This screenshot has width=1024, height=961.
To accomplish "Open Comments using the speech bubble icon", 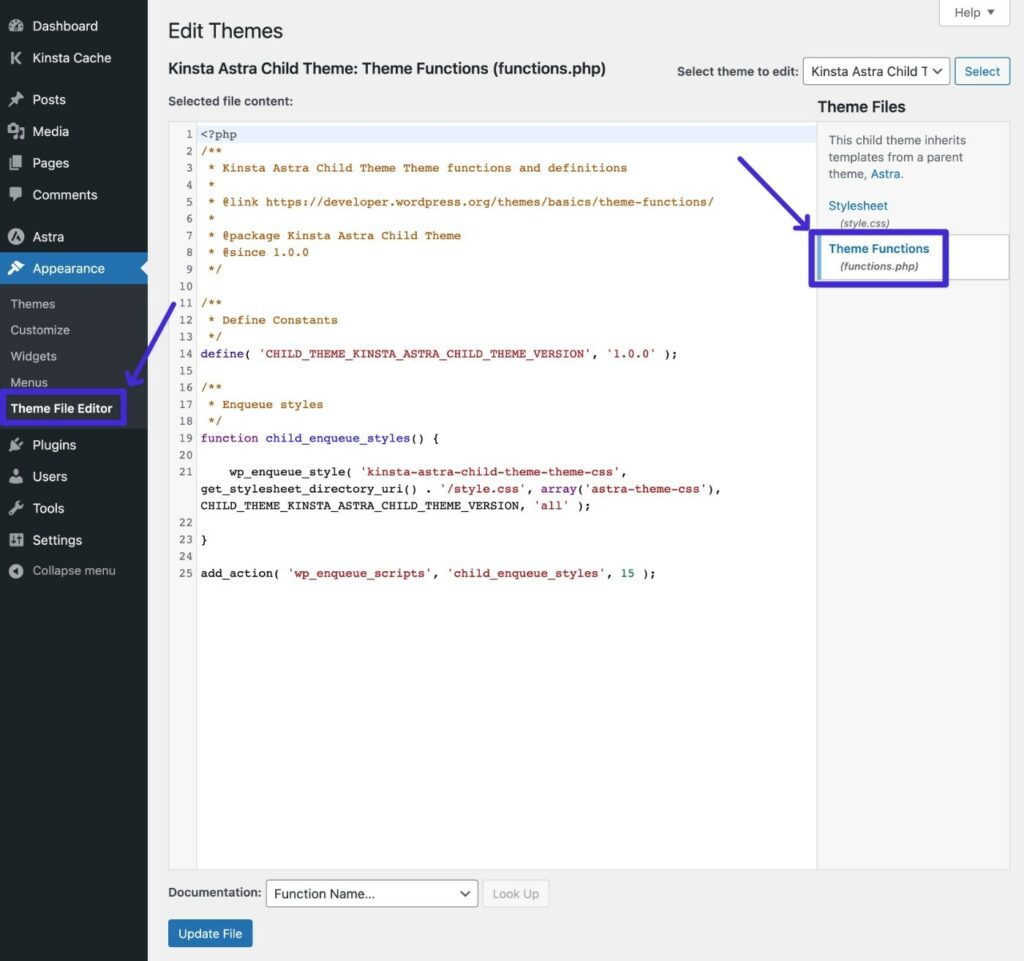I will pos(17,194).
